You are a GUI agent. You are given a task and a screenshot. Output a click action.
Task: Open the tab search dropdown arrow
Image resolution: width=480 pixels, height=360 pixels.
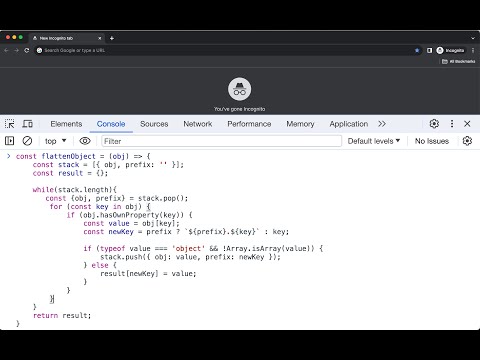pos(473,38)
